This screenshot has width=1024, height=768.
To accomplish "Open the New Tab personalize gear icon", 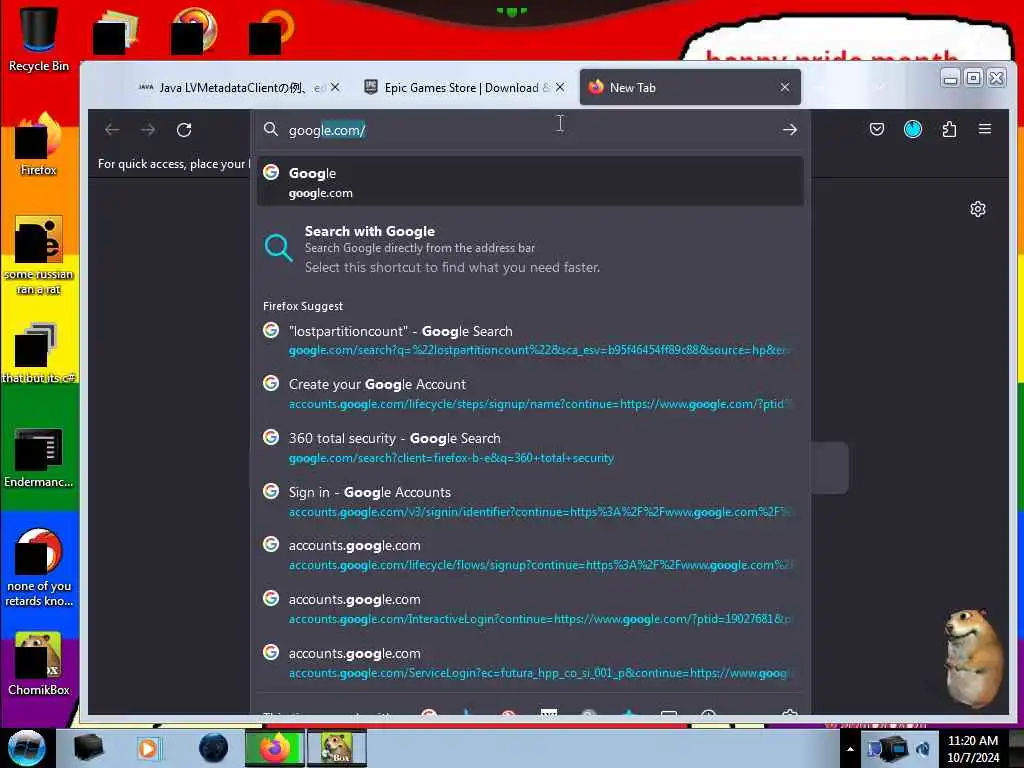I will pos(978,209).
